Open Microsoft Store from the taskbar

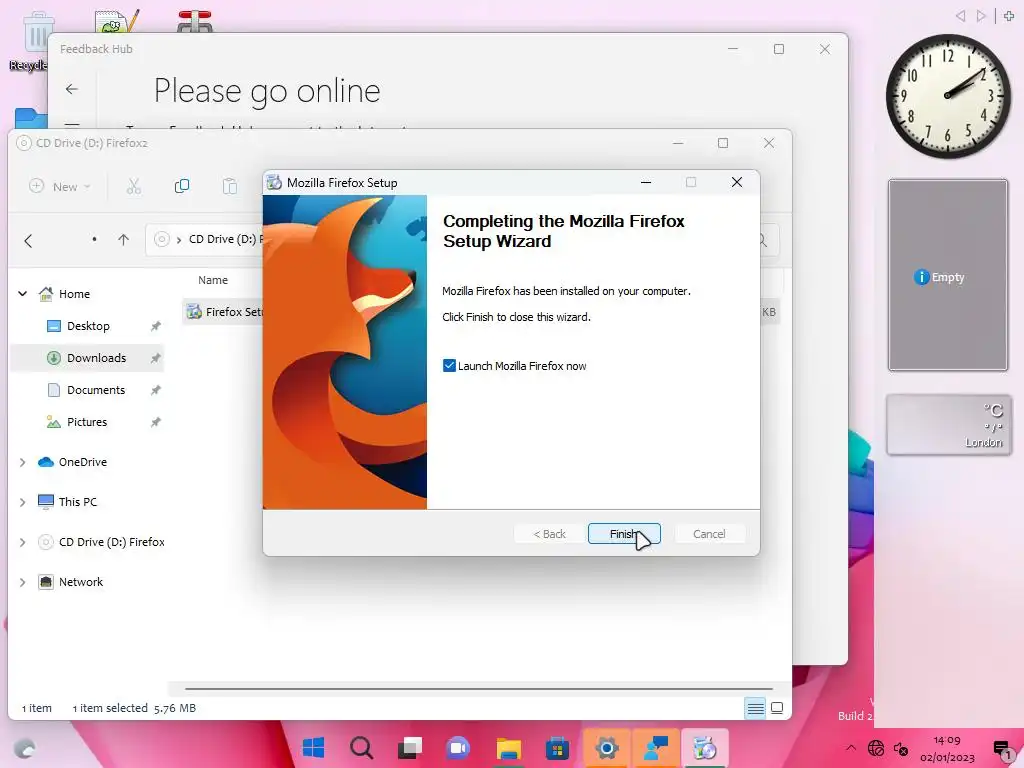pos(557,748)
